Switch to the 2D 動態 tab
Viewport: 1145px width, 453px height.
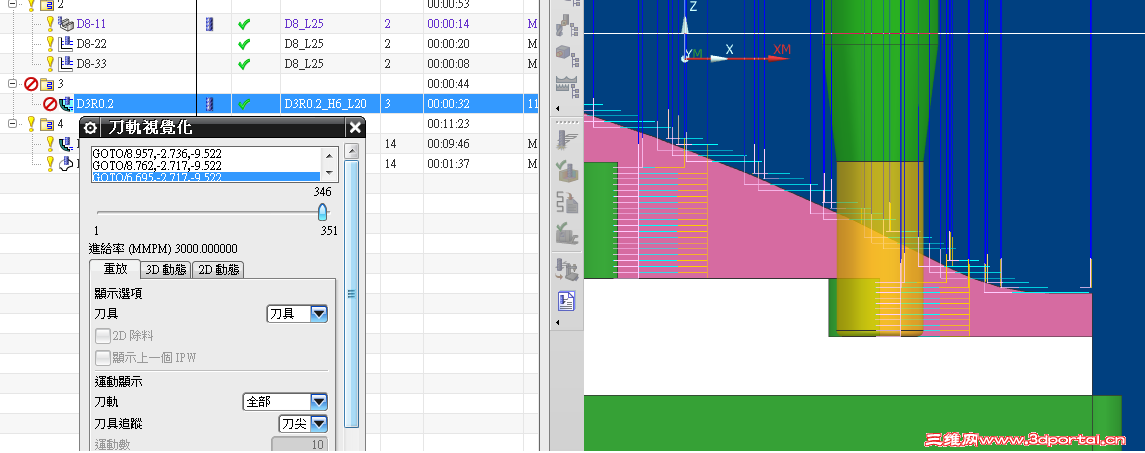pos(218,270)
